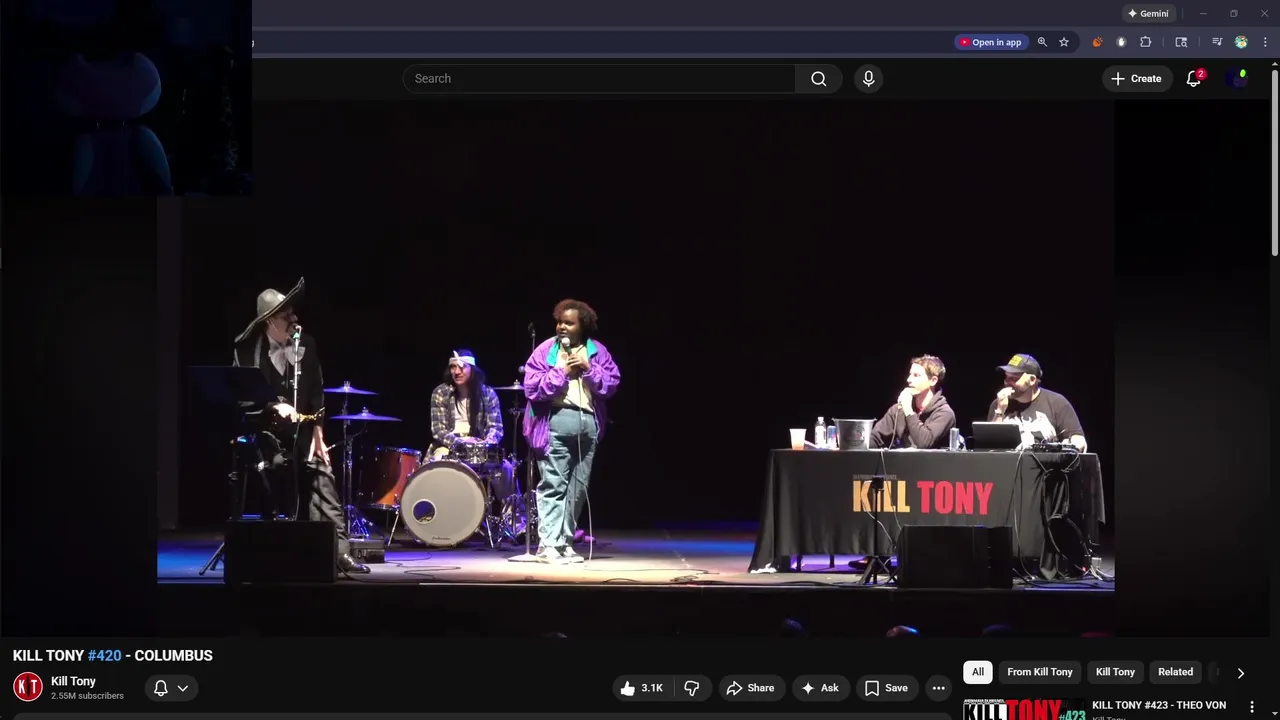Open Chrome three-dot menu
Screen dimensions: 1280x720
tap(1265, 42)
